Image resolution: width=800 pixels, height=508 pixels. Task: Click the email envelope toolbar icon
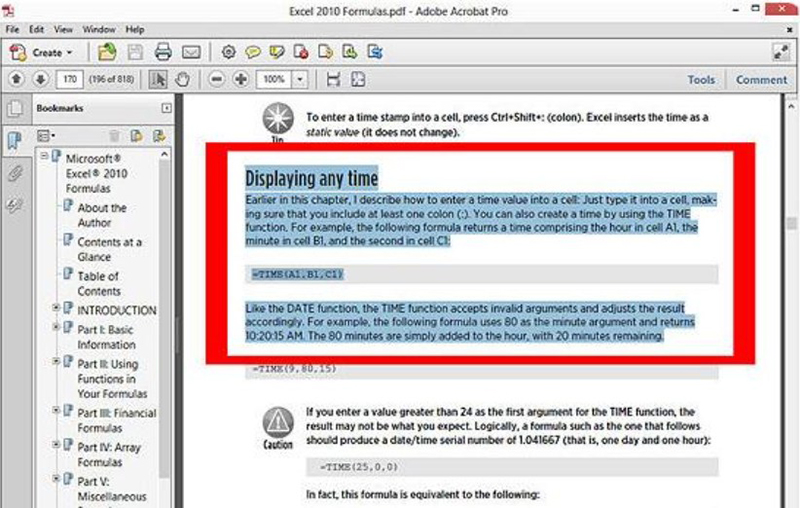coord(190,52)
